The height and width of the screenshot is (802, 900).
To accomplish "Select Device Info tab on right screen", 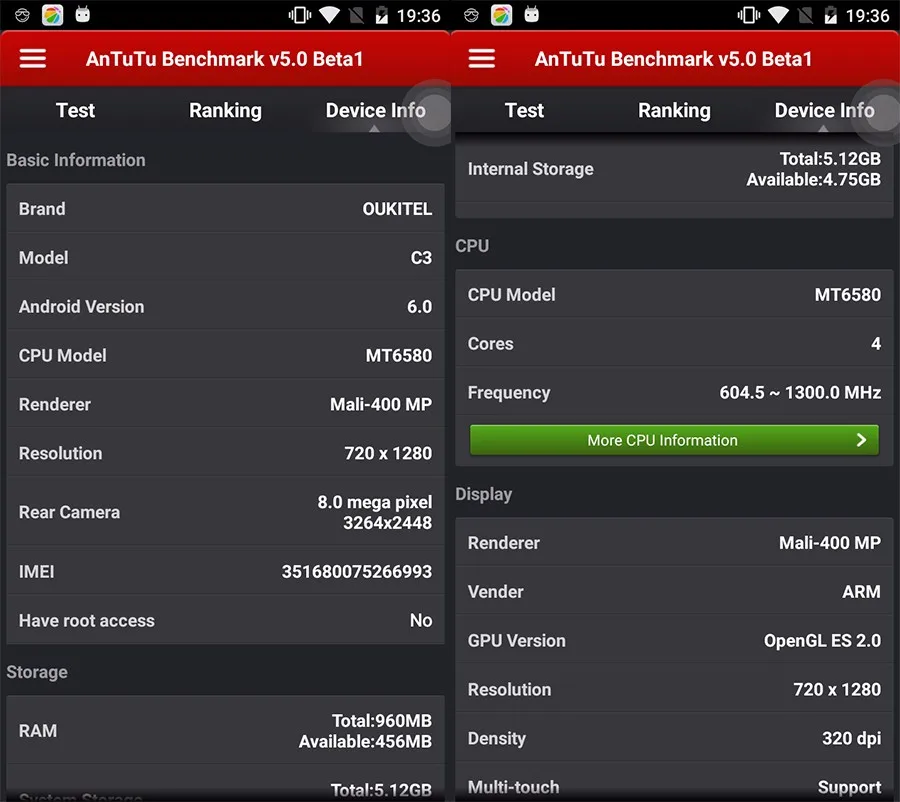I will coord(824,110).
